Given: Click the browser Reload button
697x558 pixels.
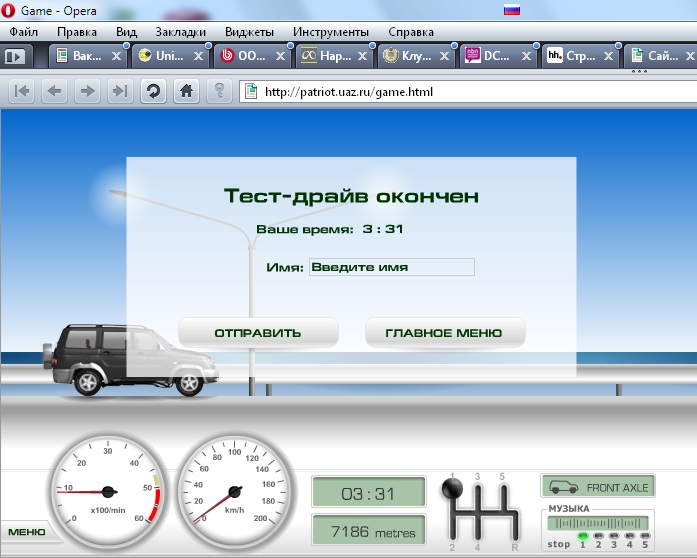Looking at the screenshot, I should point(153,91).
